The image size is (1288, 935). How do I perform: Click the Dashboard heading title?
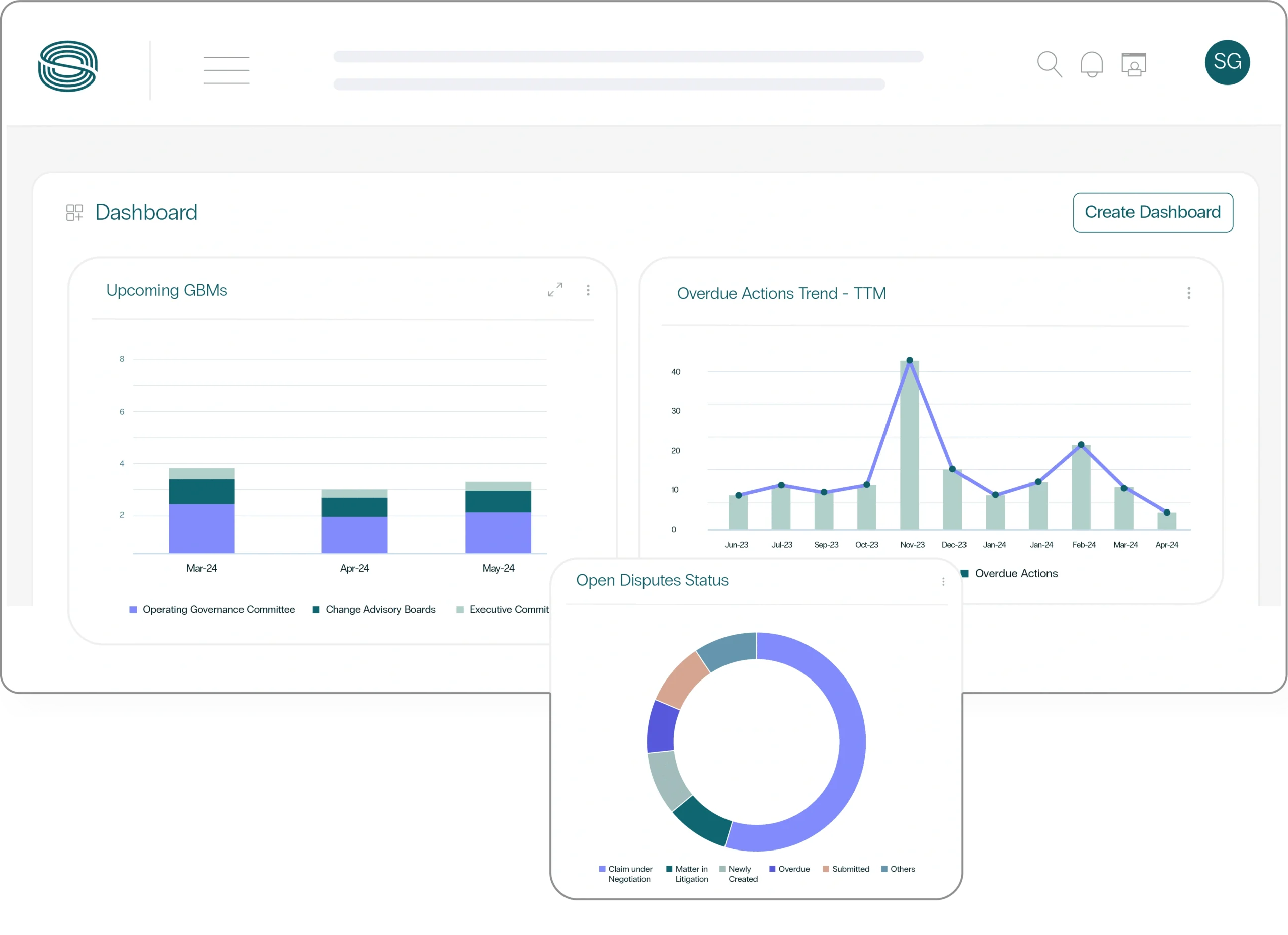point(146,212)
